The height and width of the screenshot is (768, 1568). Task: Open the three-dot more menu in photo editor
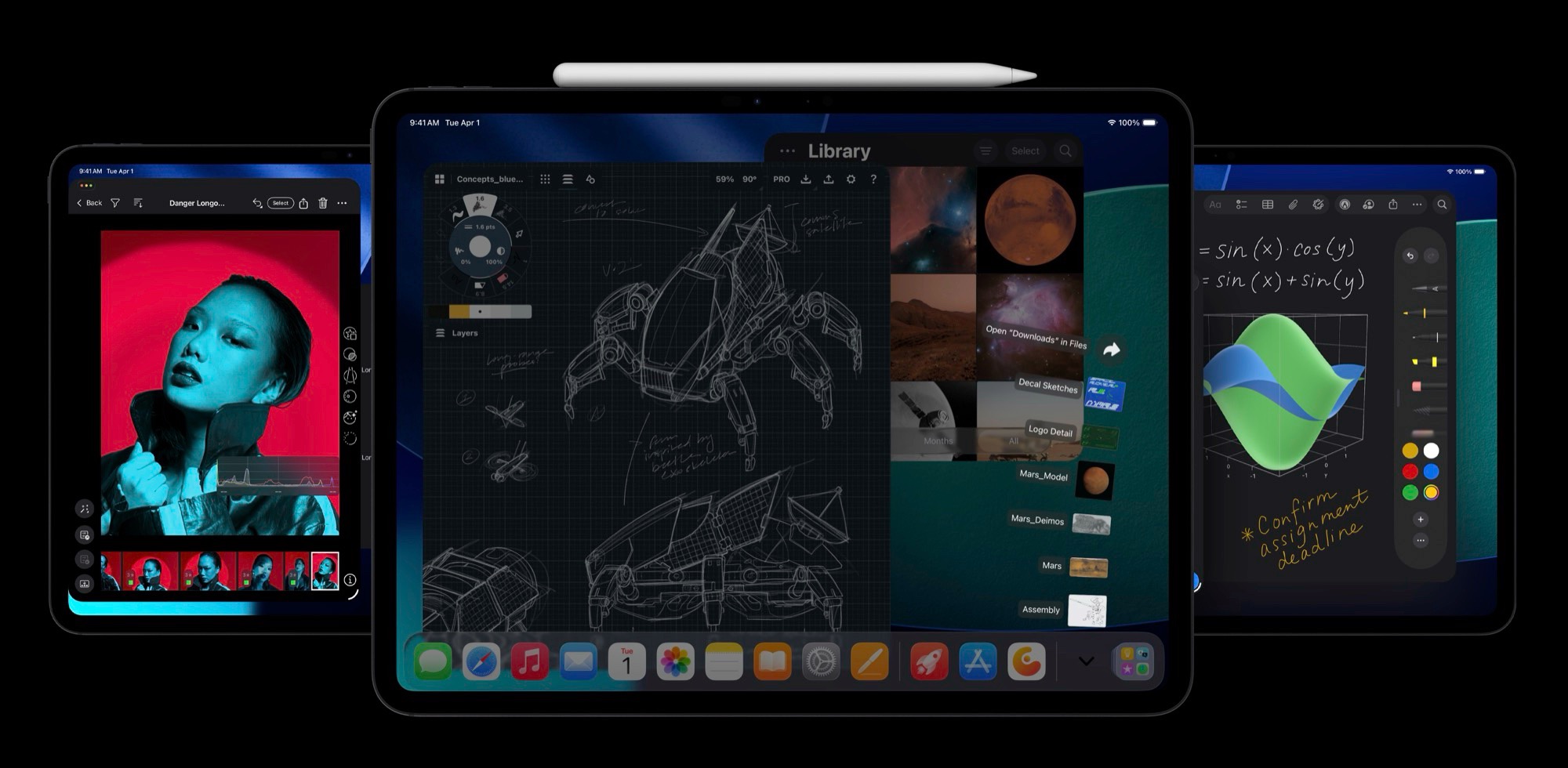point(342,203)
